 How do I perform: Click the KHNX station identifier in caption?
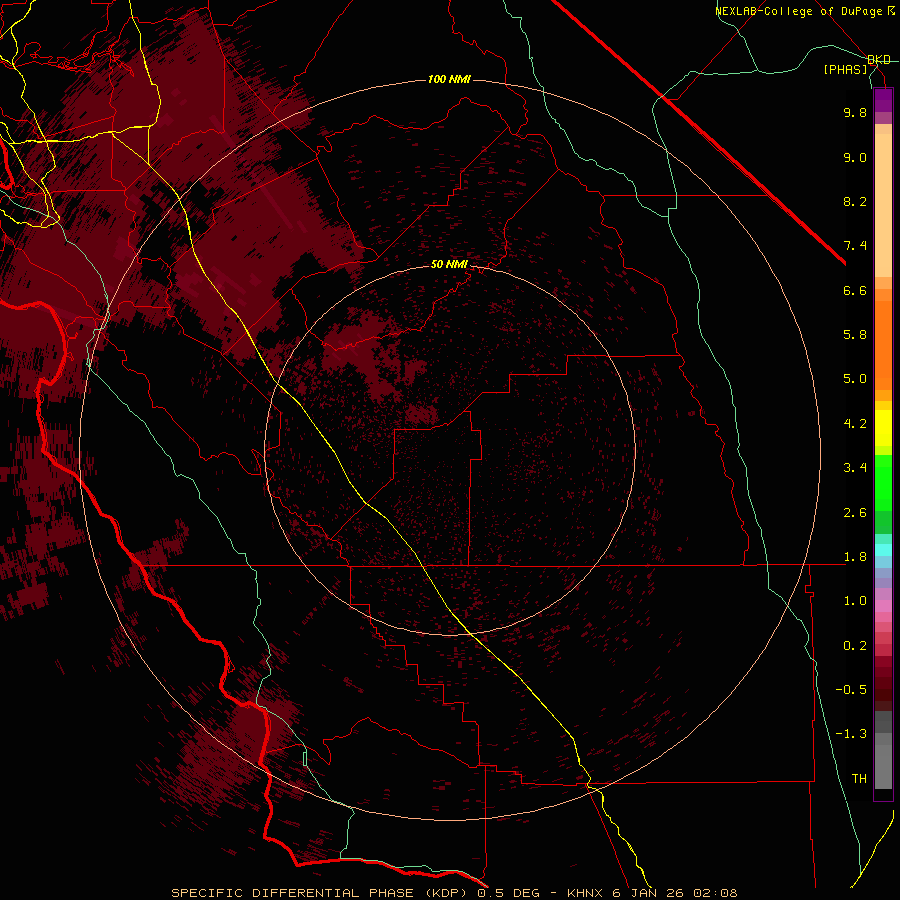585,893
